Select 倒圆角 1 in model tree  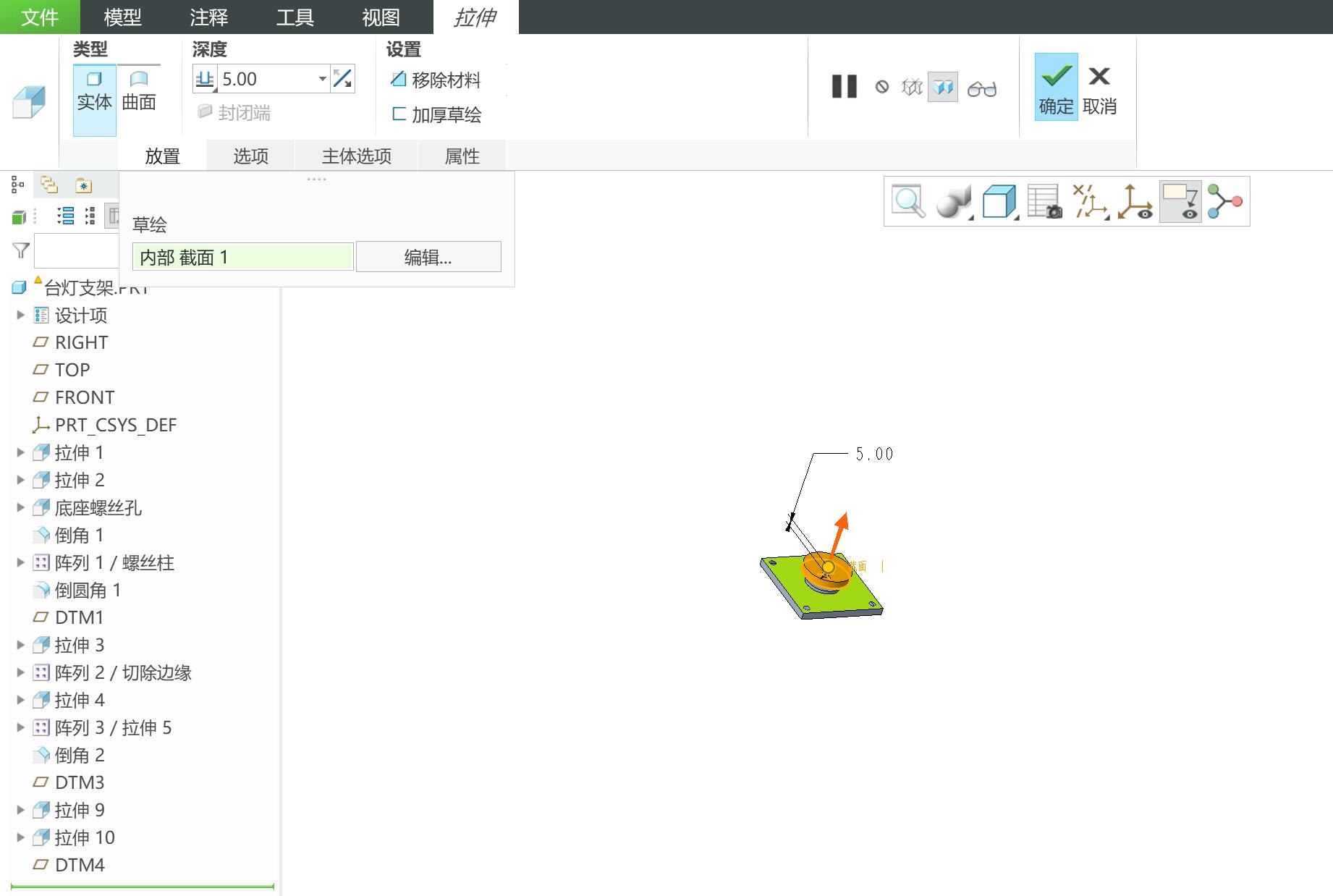(x=77, y=590)
